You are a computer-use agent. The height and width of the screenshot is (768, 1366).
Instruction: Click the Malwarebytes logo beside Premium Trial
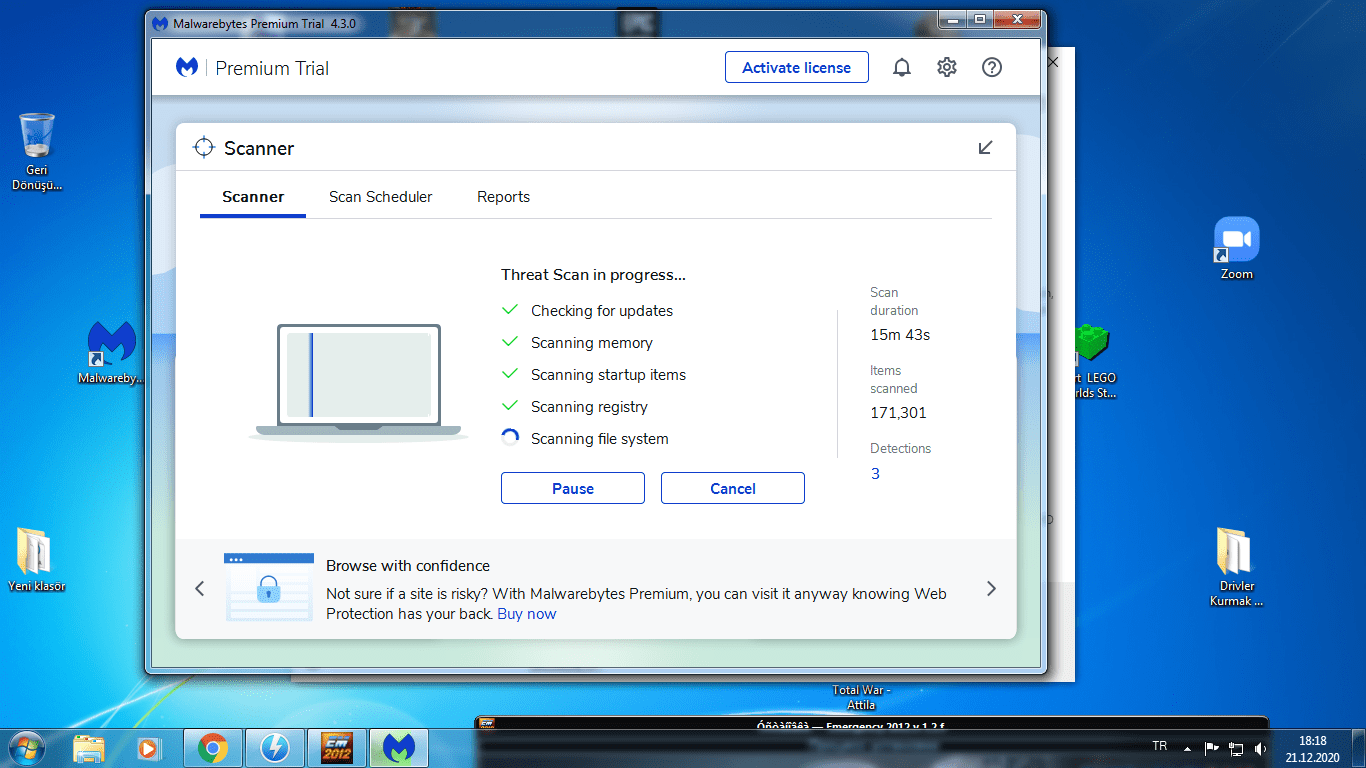(x=187, y=68)
